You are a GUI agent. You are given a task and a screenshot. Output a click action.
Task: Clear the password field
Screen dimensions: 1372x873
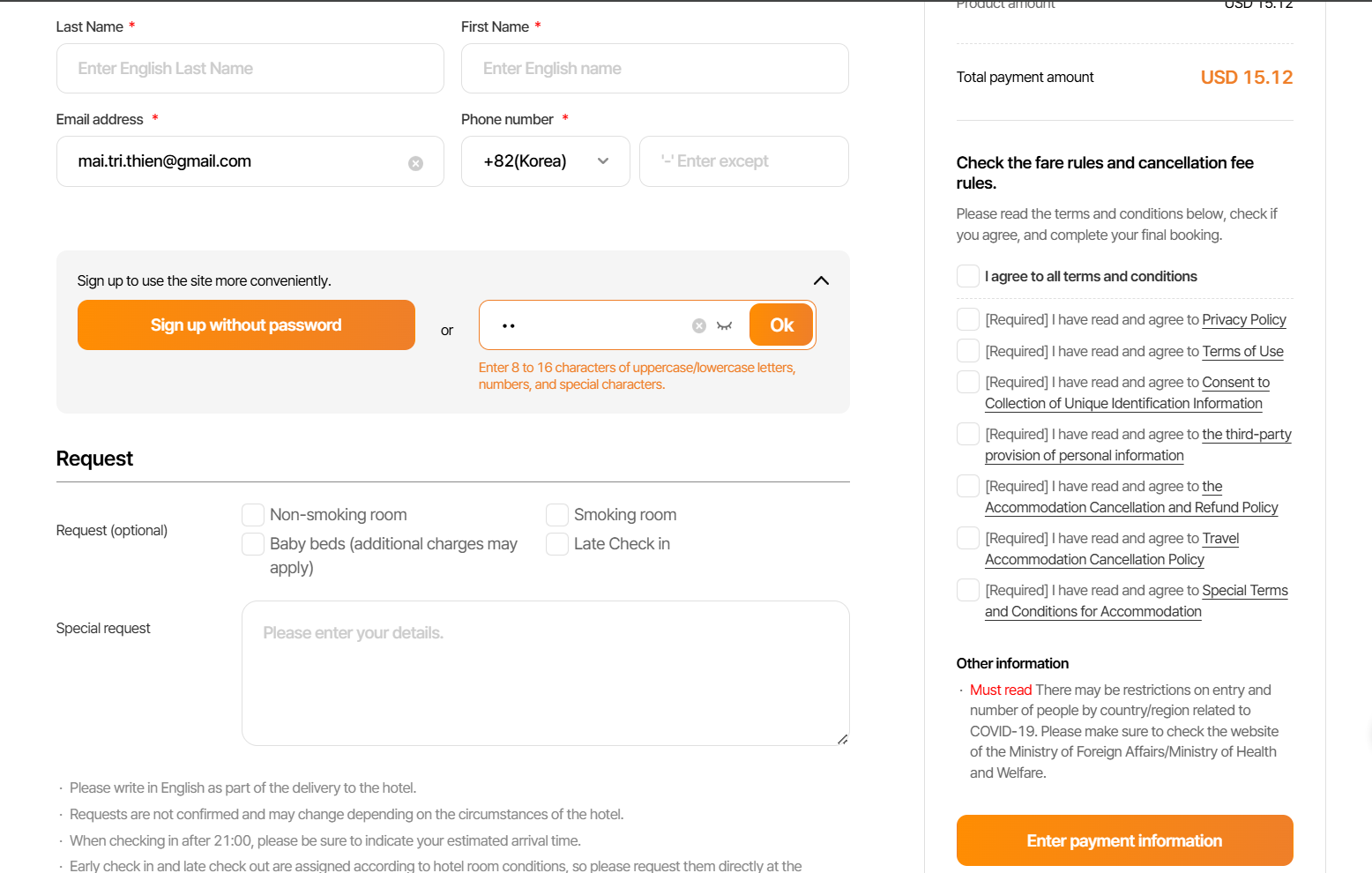[x=699, y=325]
